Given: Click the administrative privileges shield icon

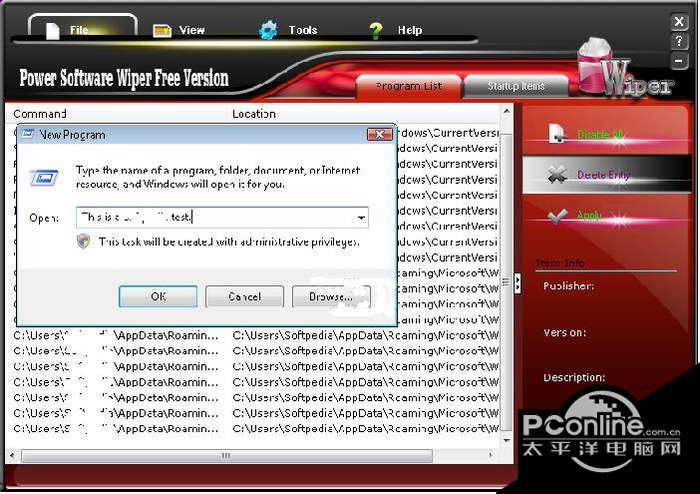Looking at the screenshot, I should tap(83, 241).
